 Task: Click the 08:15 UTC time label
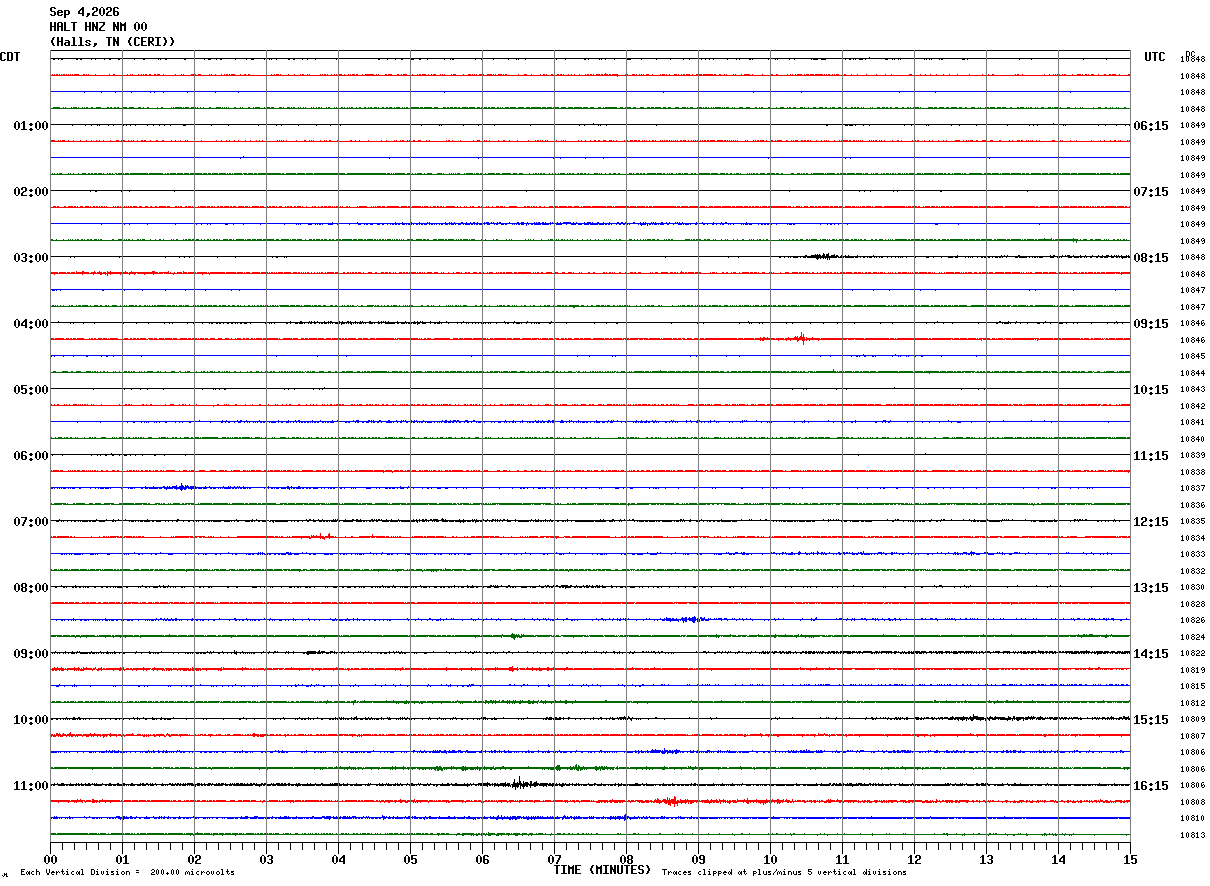1151,258
